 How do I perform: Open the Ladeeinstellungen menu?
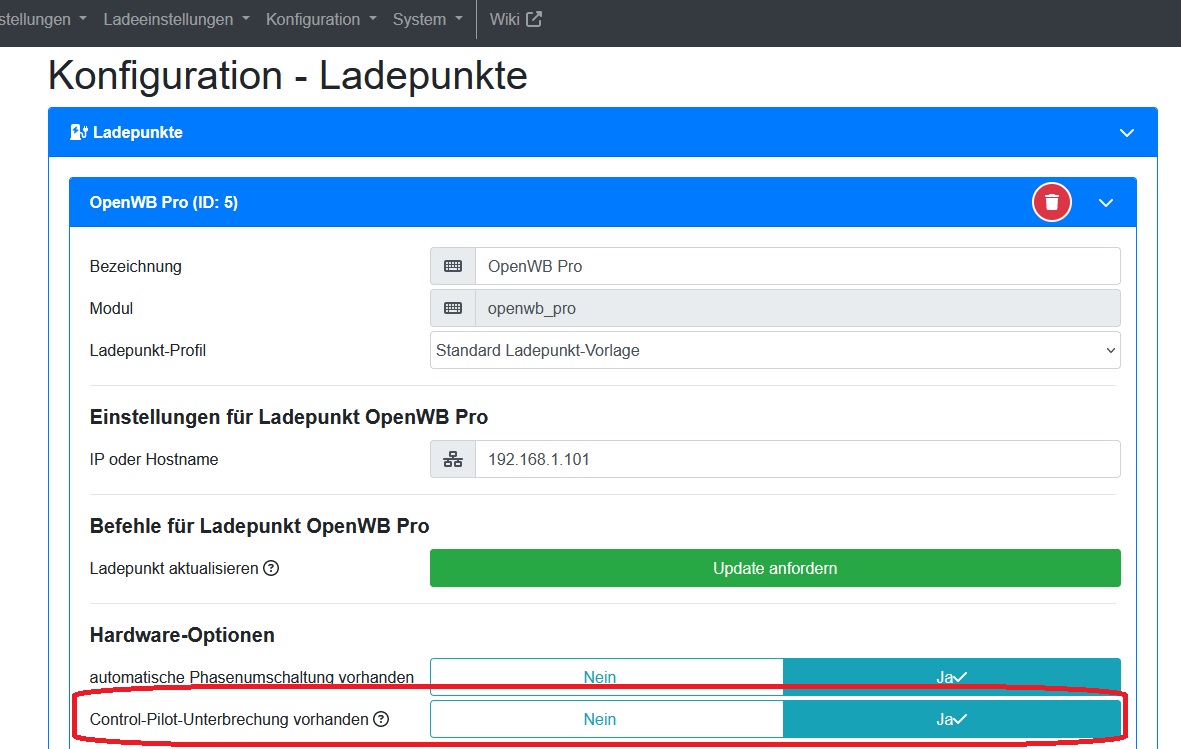click(x=176, y=20)
